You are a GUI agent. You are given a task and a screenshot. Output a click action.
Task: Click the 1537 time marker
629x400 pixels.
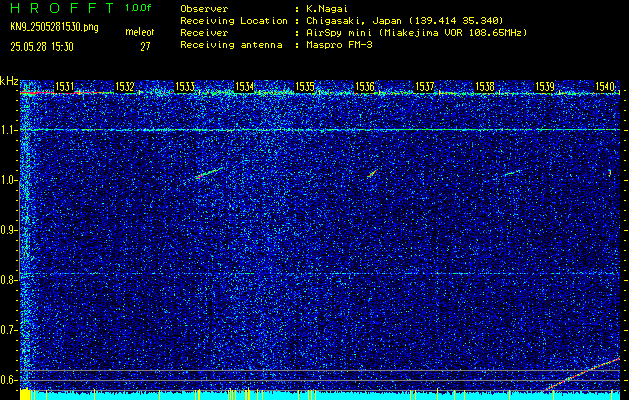pyautogui.click(x=425, y=86)
